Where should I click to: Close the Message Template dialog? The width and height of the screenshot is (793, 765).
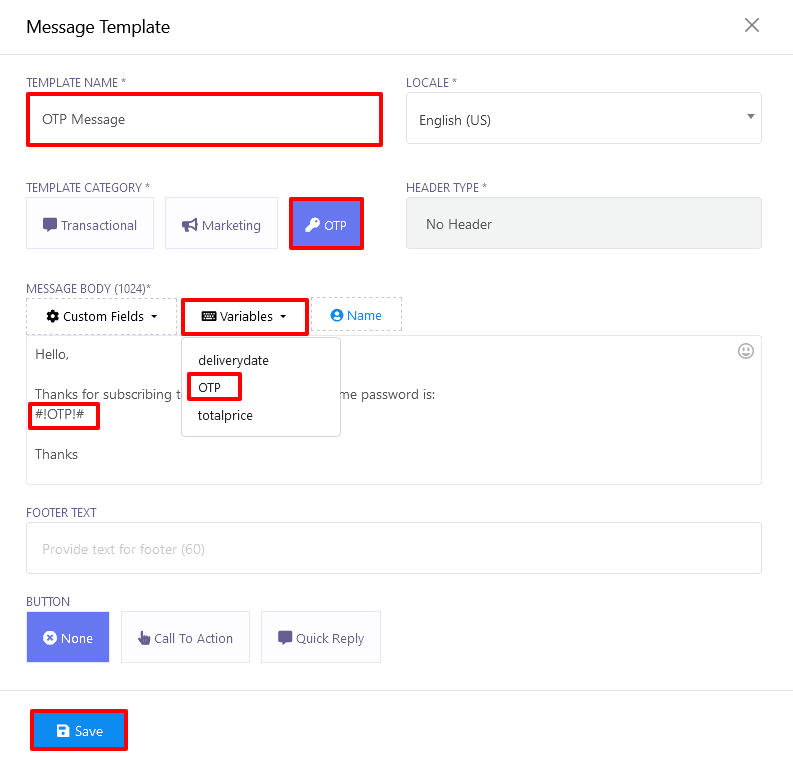pyautogui.click(x=752, y=26)
